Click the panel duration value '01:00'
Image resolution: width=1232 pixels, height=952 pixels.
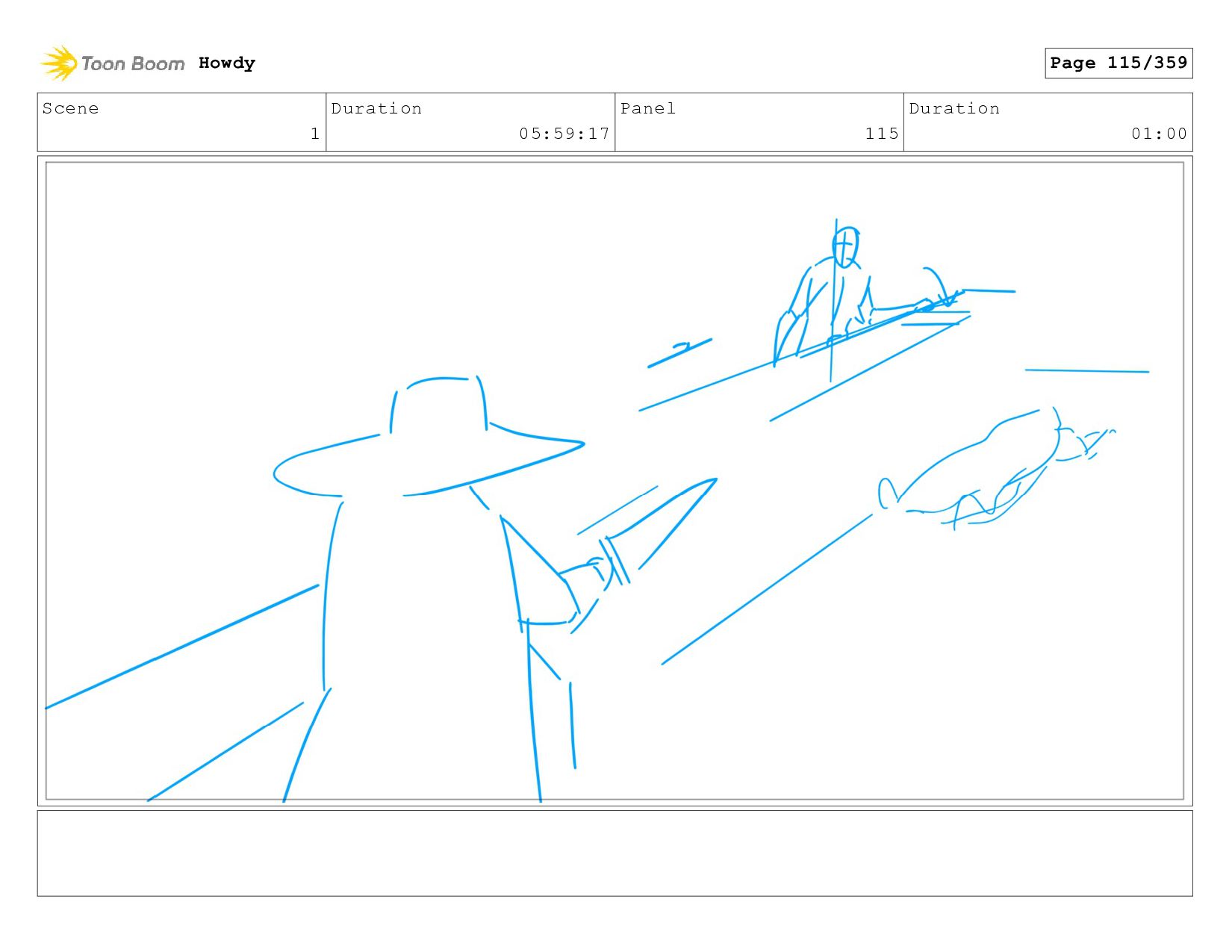[x=1159, y=134]
